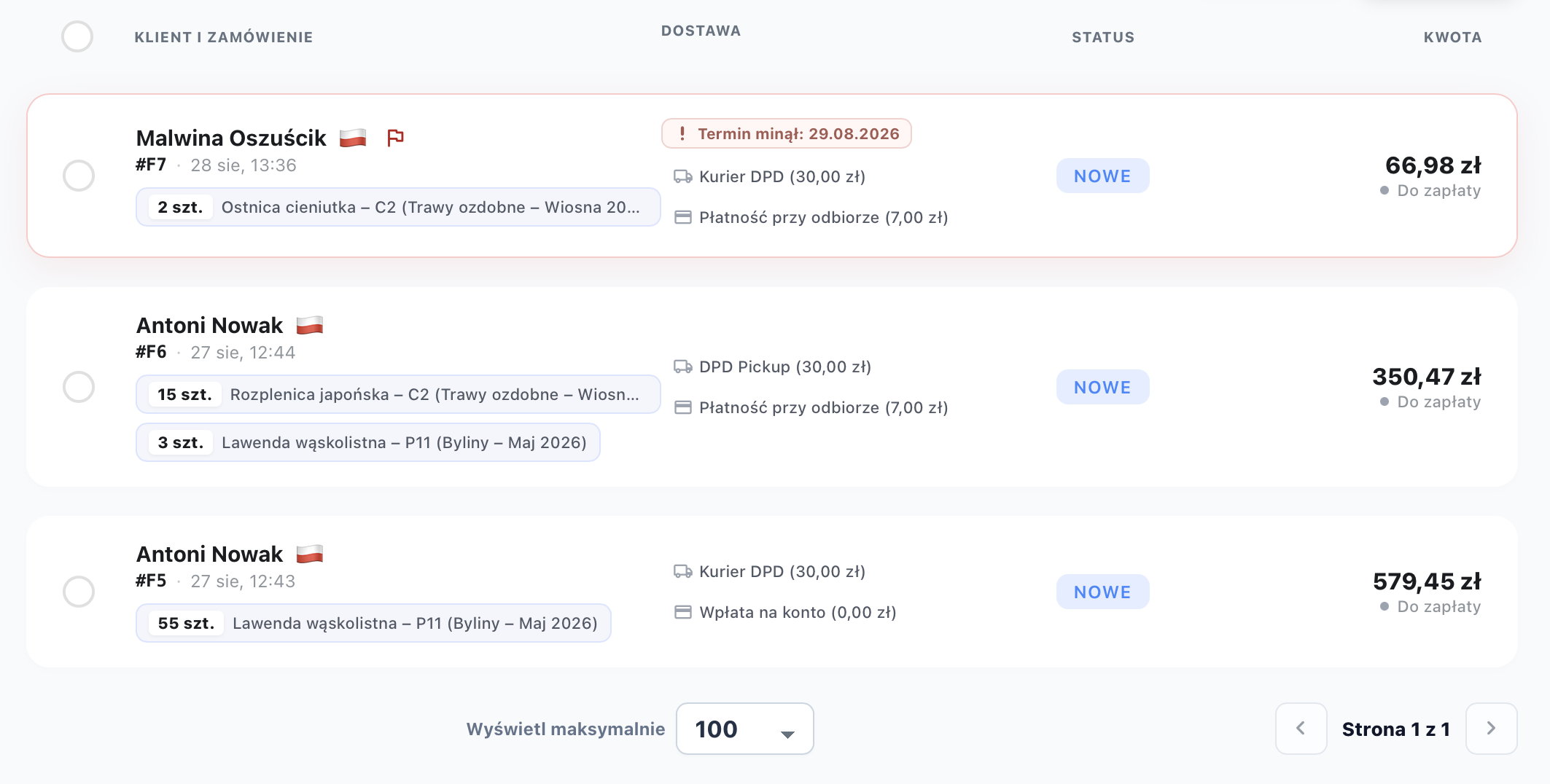Select order #F7 from Malwina Oszuścik
The image size is (1550, 784).
click(x=79, y=176)
